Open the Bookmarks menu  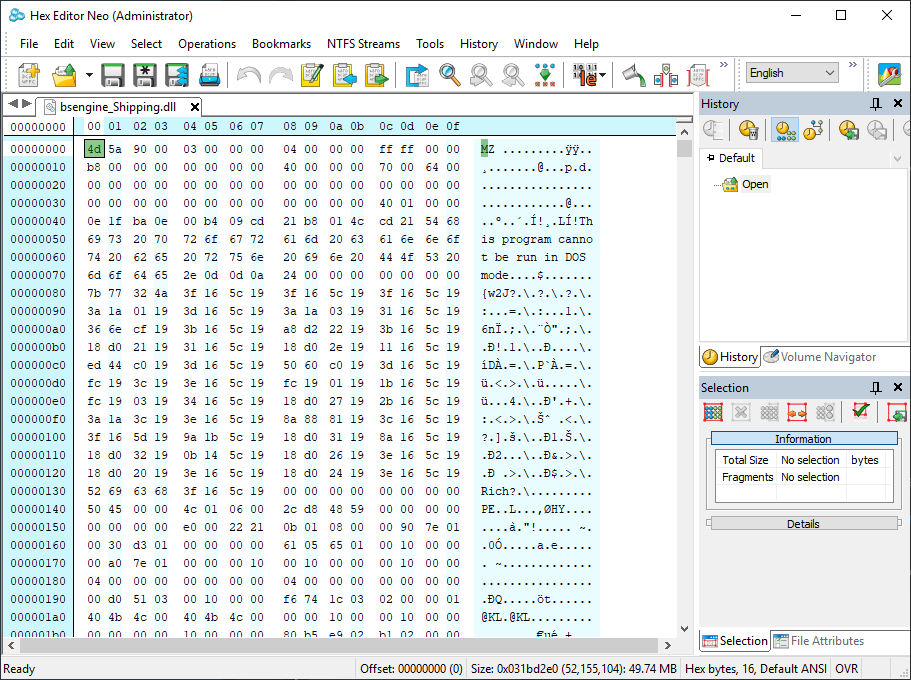tap(281, 44)
